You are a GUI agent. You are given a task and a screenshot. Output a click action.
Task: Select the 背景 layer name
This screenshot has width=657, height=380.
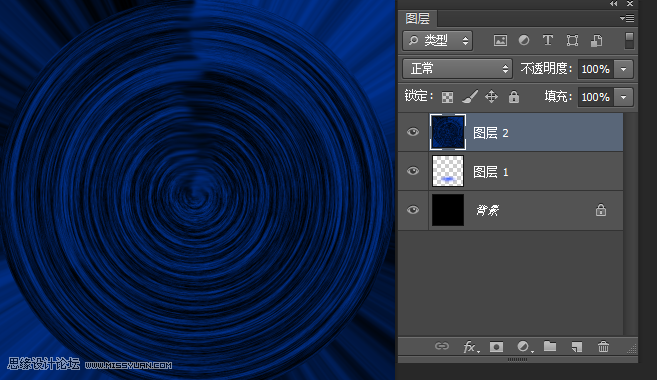(x=487, y=210)
